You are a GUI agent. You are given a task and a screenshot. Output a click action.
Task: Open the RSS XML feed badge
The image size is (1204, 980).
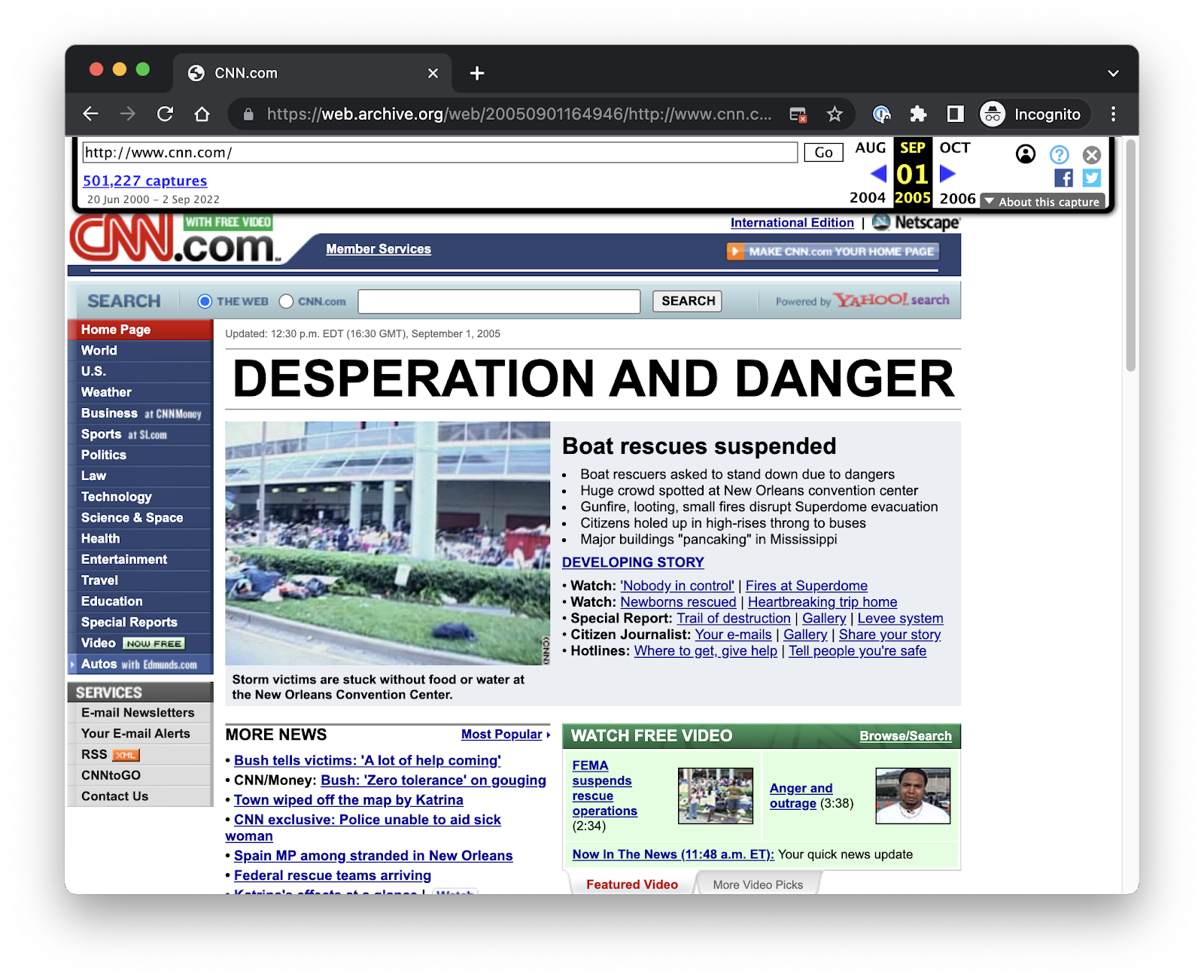126,755
